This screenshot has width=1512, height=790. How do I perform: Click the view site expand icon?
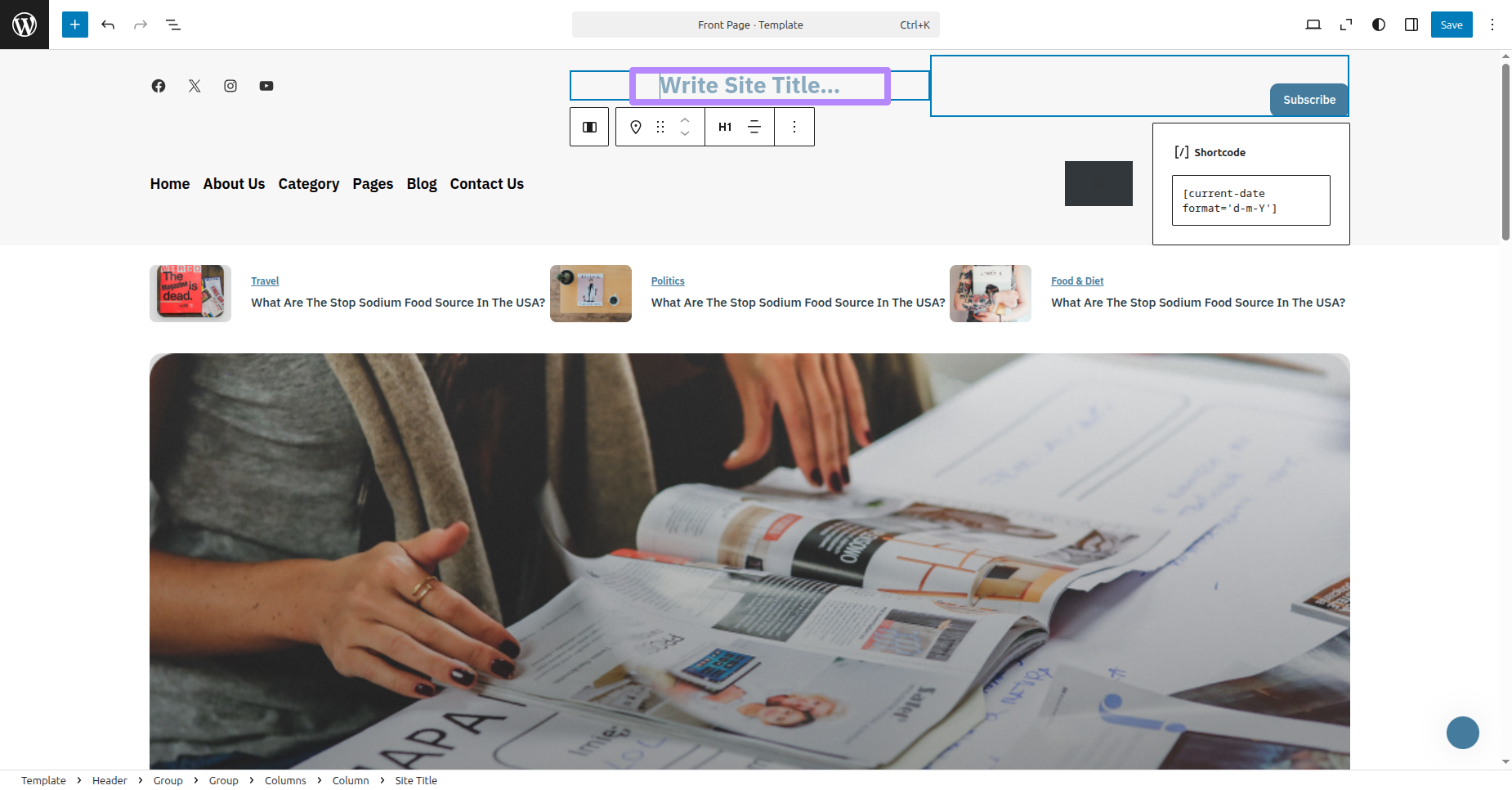[x=1346, y=25]
